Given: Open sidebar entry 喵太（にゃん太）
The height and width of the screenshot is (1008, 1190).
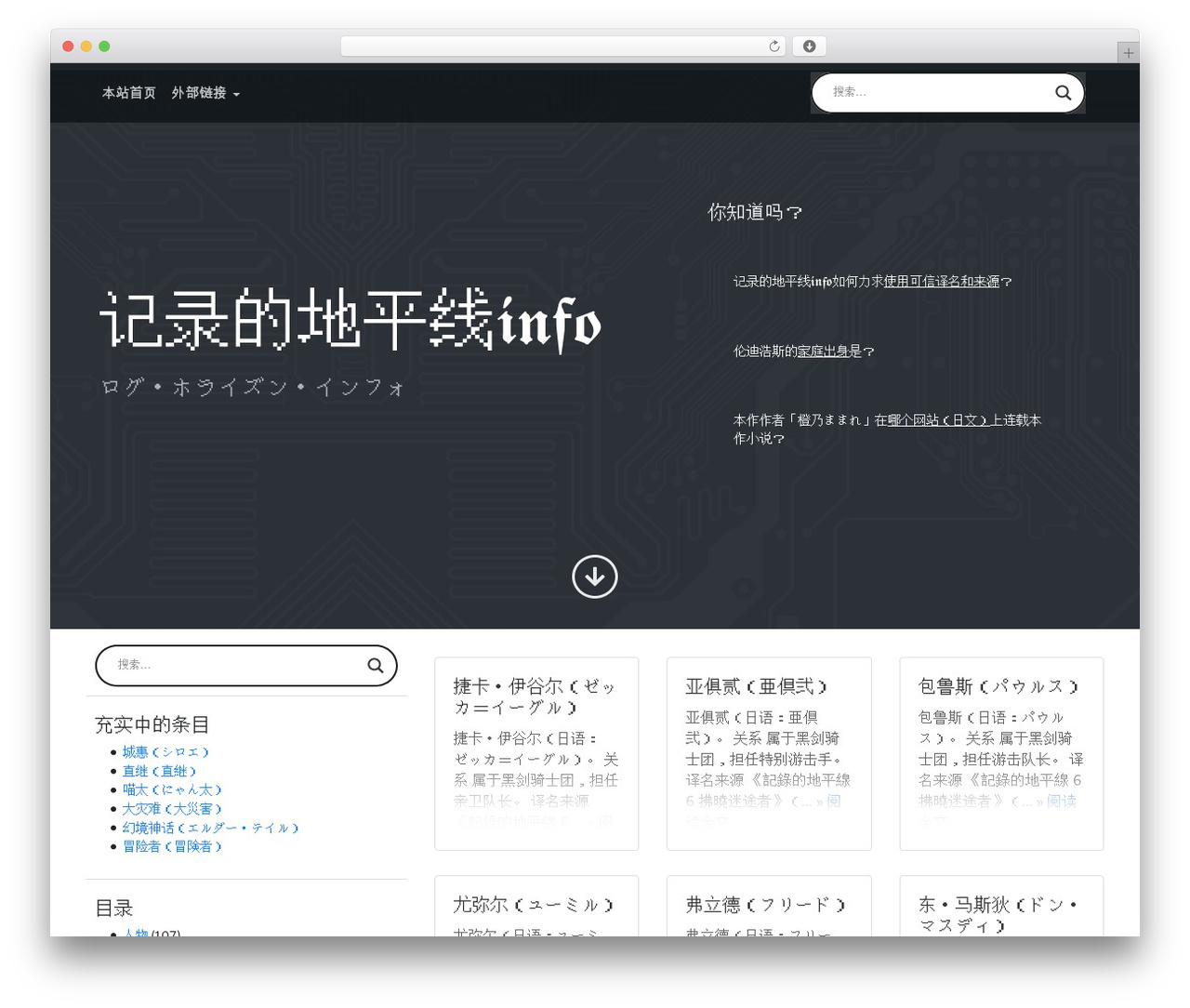Looking at the screenshot, I should point(172,789).
